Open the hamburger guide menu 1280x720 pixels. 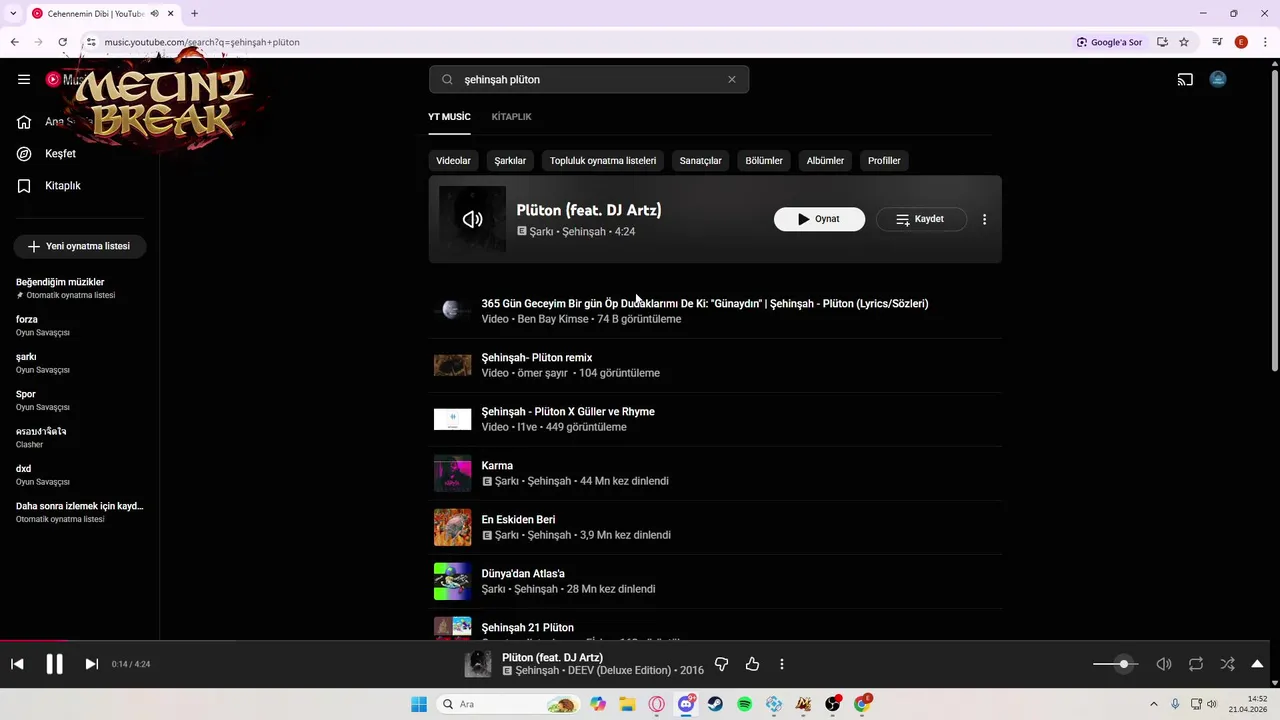[24, 79]
